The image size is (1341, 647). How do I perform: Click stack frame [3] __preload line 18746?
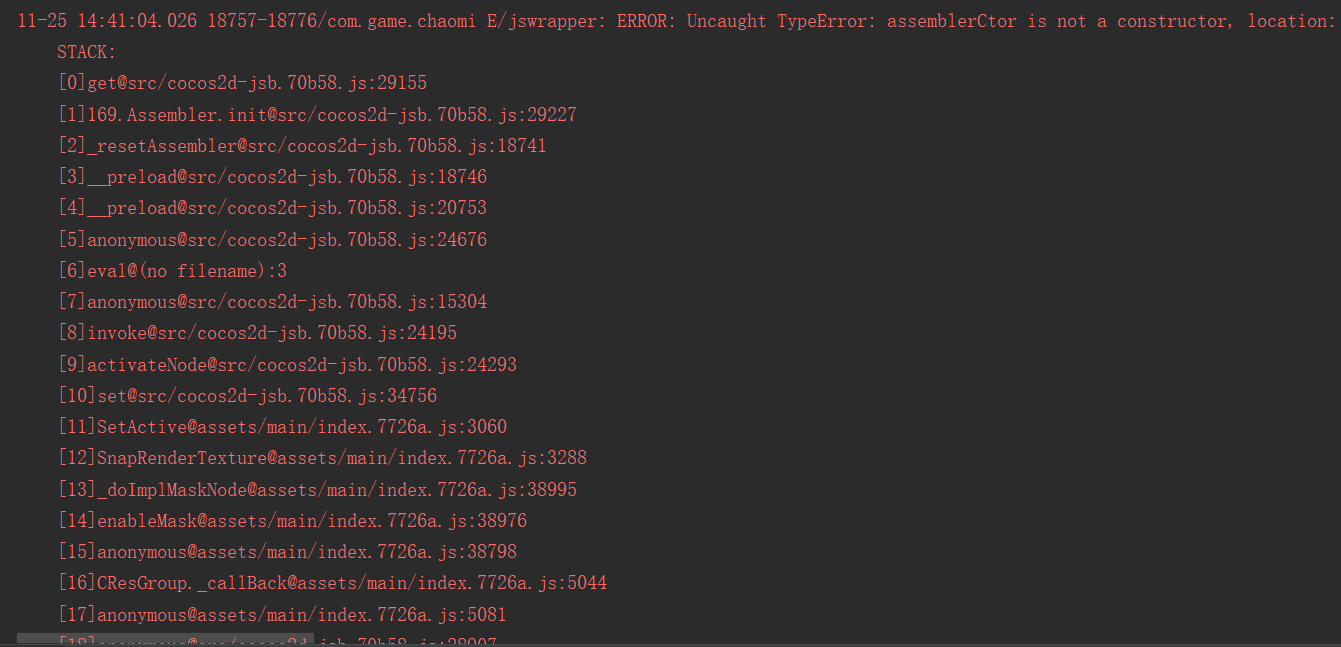[x=272, y=177]
